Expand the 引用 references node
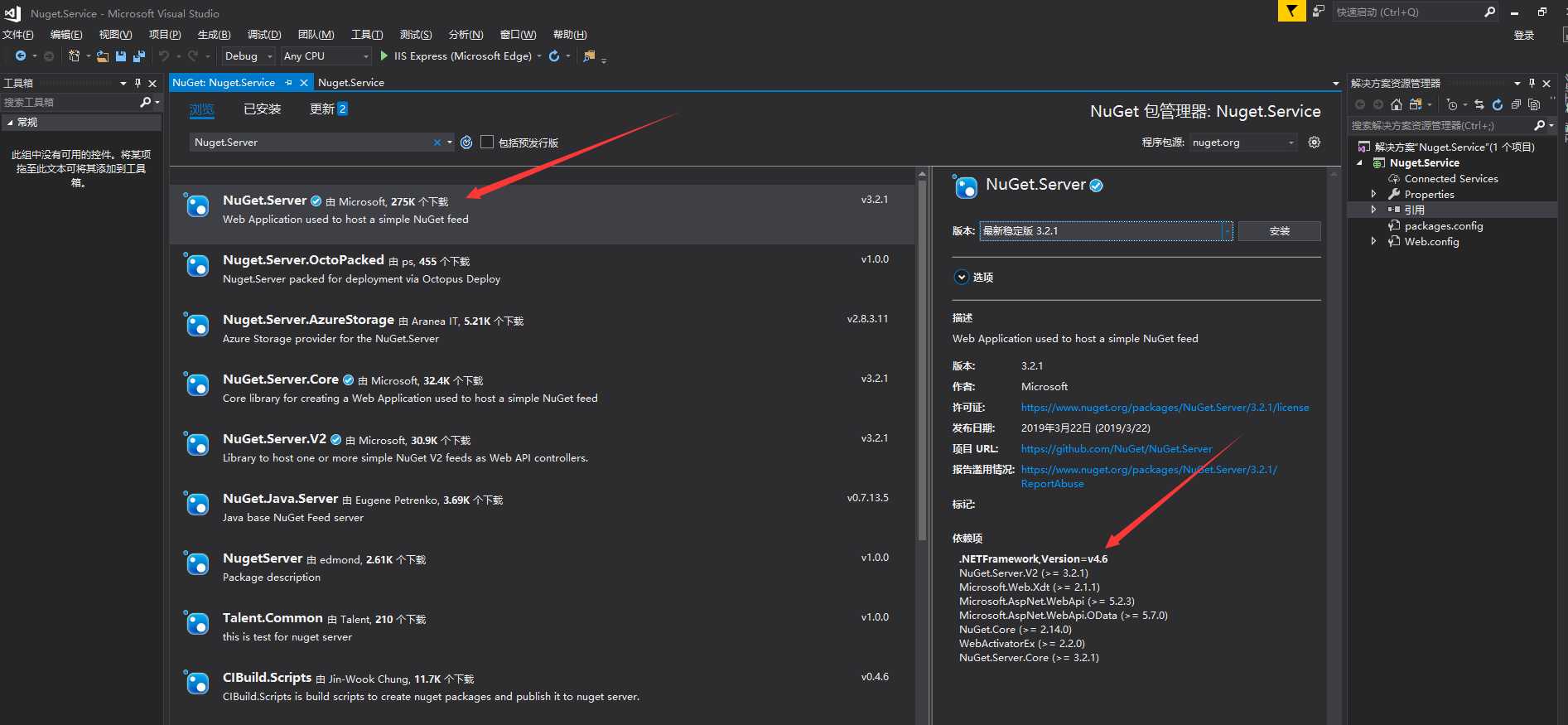1568x725 pixels. pyautogui.click(x=1373, y=210)
